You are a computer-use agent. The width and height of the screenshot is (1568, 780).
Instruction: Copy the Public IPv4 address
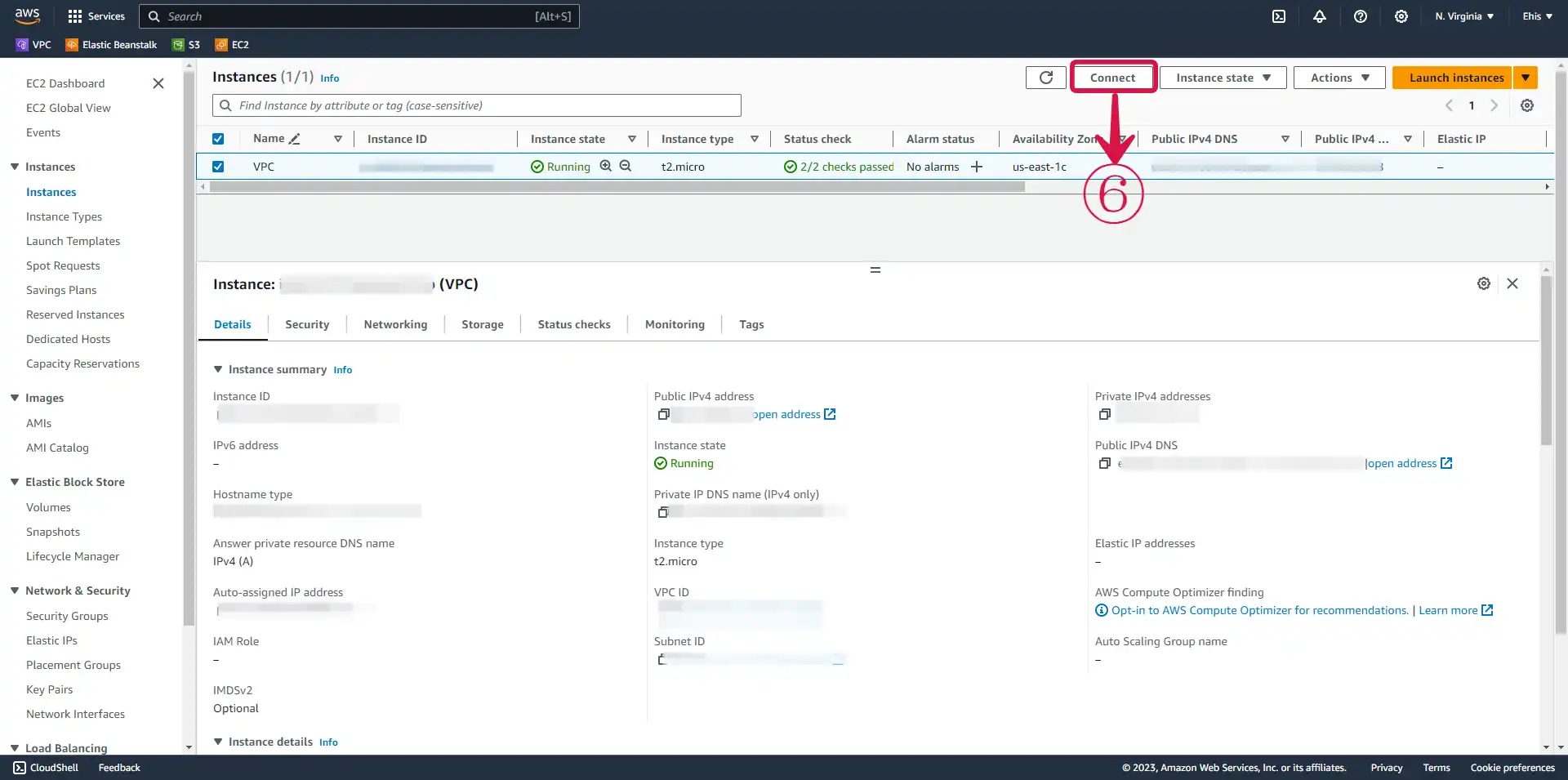pyautogui.click(x=664, y=414)
